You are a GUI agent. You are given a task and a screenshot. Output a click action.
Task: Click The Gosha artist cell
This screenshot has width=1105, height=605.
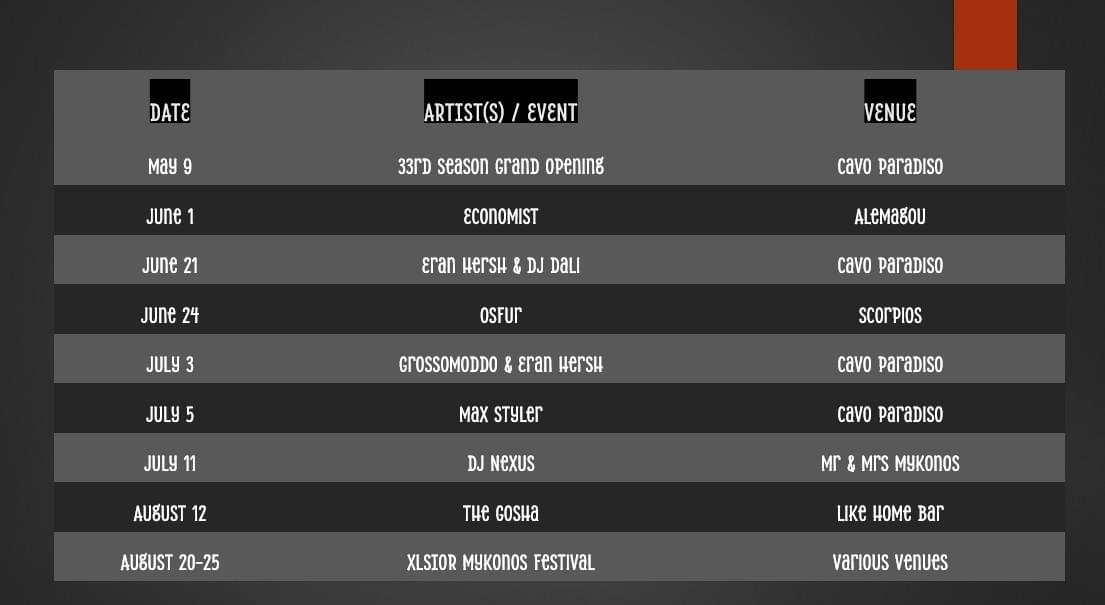[x=500, y=513]
